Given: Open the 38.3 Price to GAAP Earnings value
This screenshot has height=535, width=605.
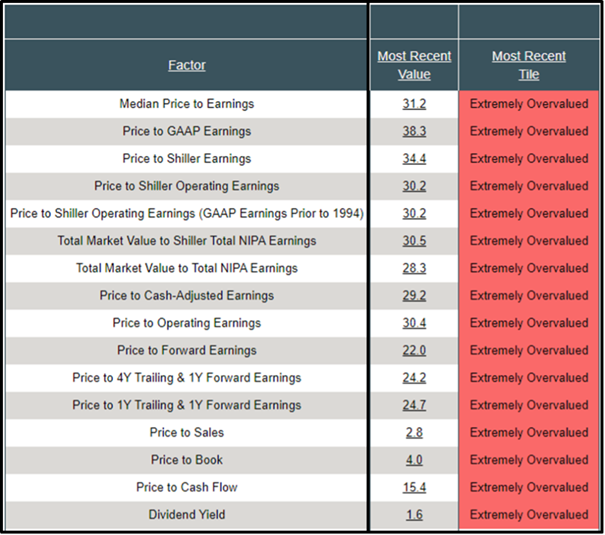Looking at the screenshot, I should click(x=414, y=131).
